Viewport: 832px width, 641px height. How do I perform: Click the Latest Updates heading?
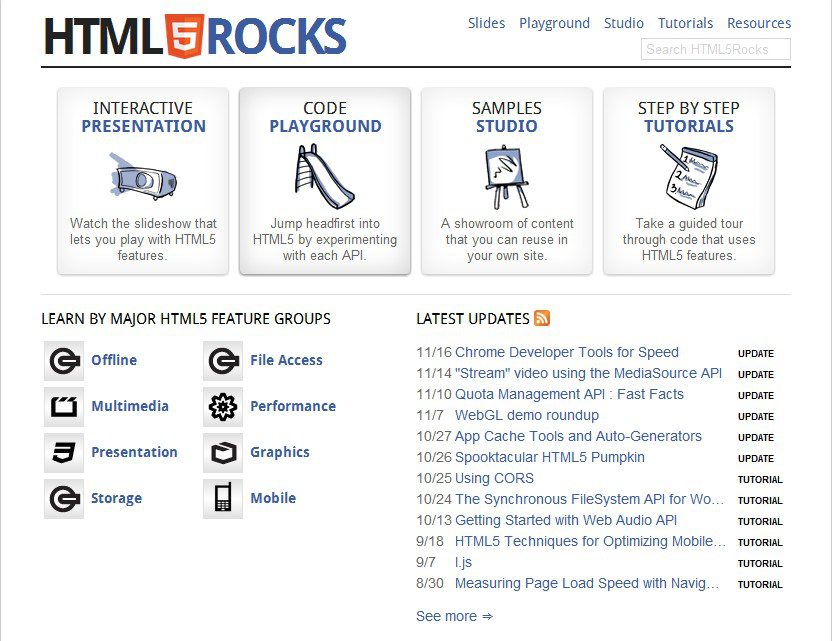tap(473, 319)
